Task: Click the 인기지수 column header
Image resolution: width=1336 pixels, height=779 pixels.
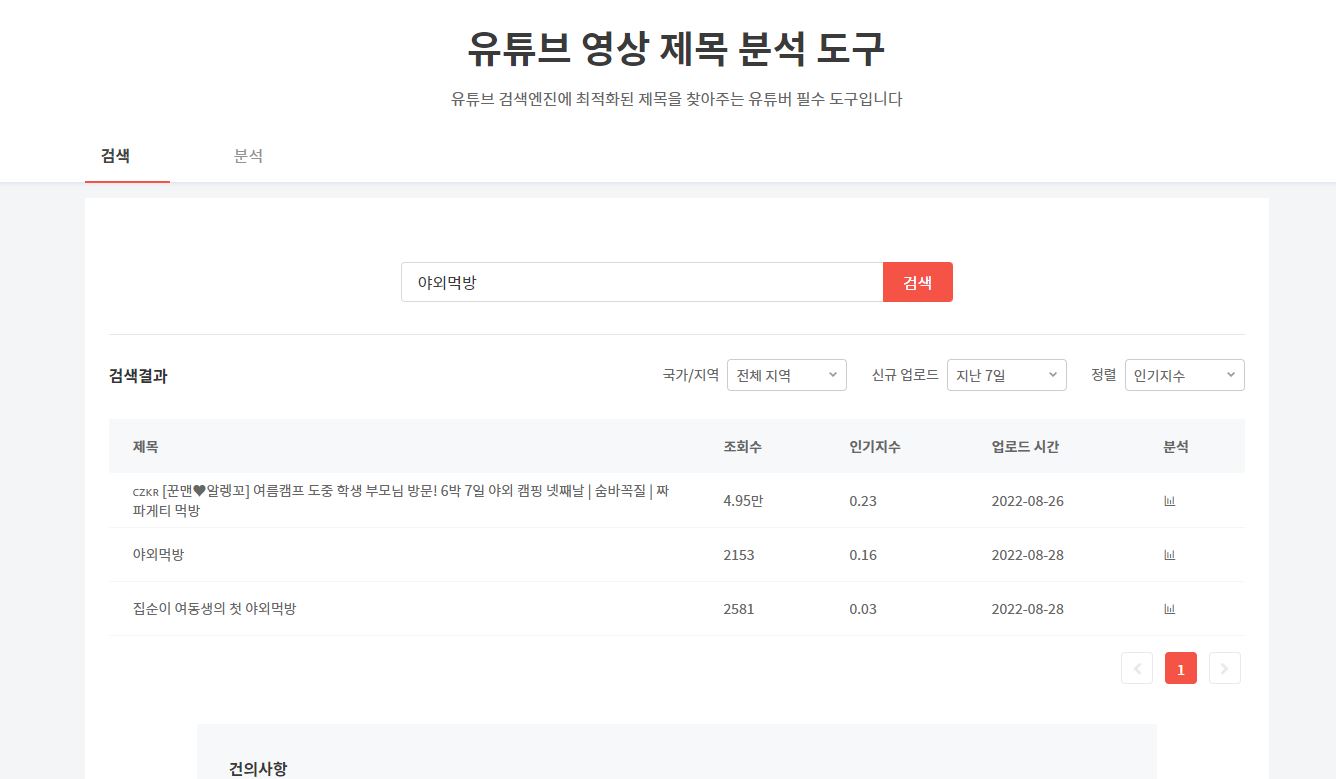Action: (x=874, y=447)
